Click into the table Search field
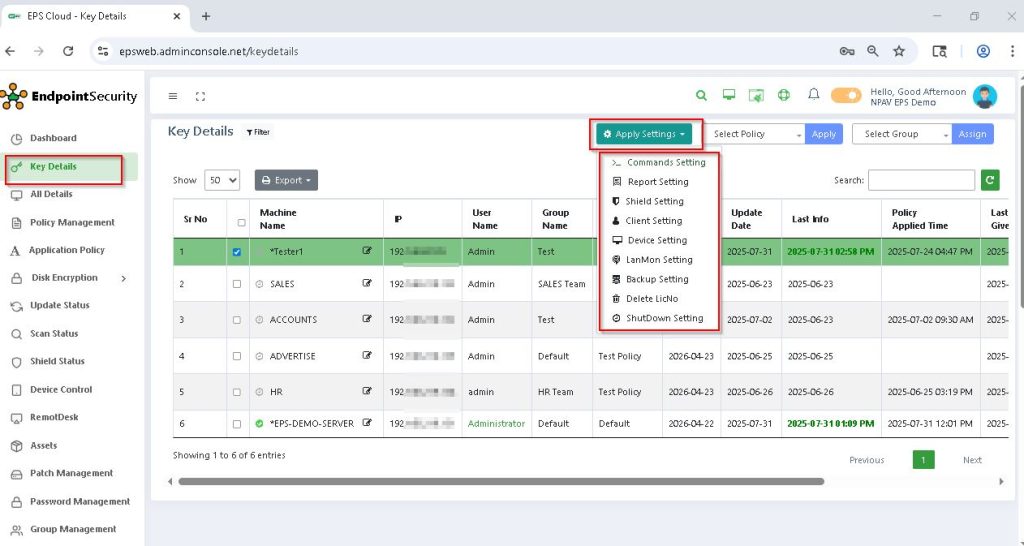Screen dimensions: 1024x546 coord(921,180)
